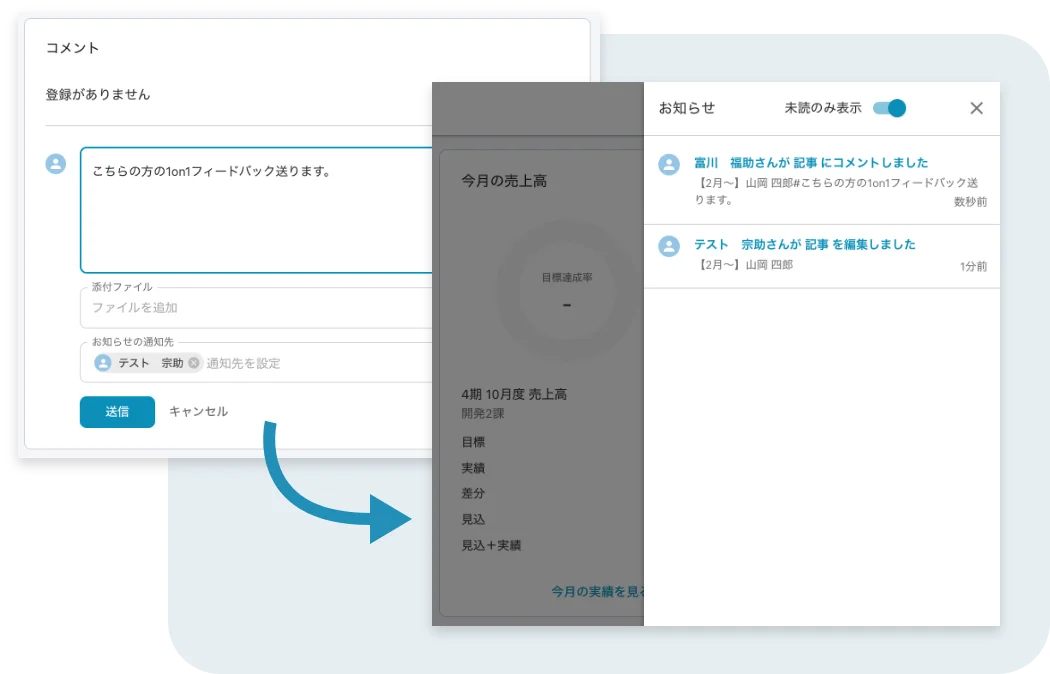This screenshot has width=1050, height=674.
Task: Click the コメント heading
Action: coord(72,48)
